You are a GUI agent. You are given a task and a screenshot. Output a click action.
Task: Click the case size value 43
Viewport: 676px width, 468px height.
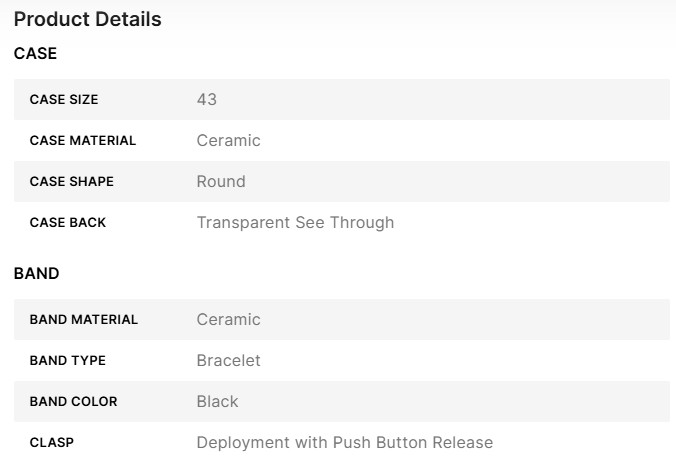207,100
